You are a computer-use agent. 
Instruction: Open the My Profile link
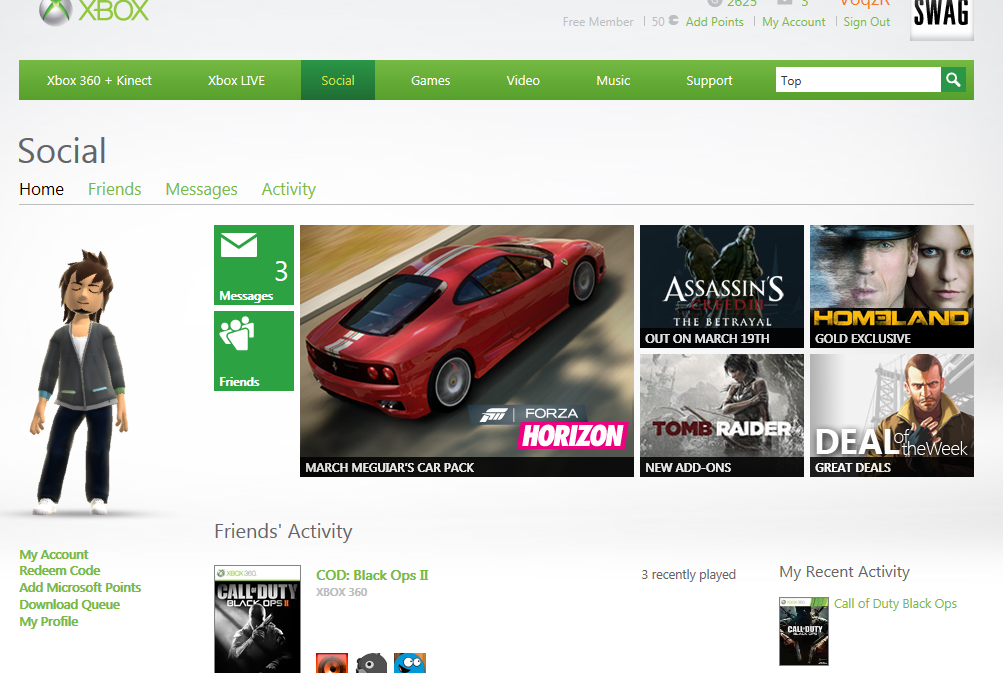tap(49, 622)
